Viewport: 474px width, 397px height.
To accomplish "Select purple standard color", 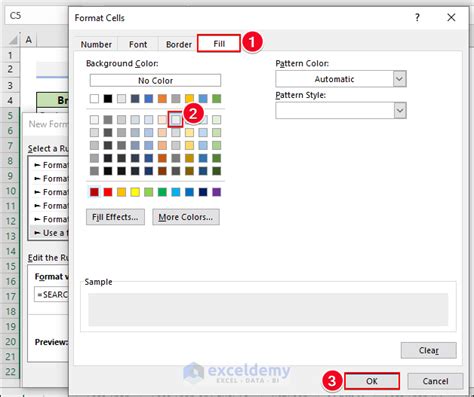I will coord(216,192).
